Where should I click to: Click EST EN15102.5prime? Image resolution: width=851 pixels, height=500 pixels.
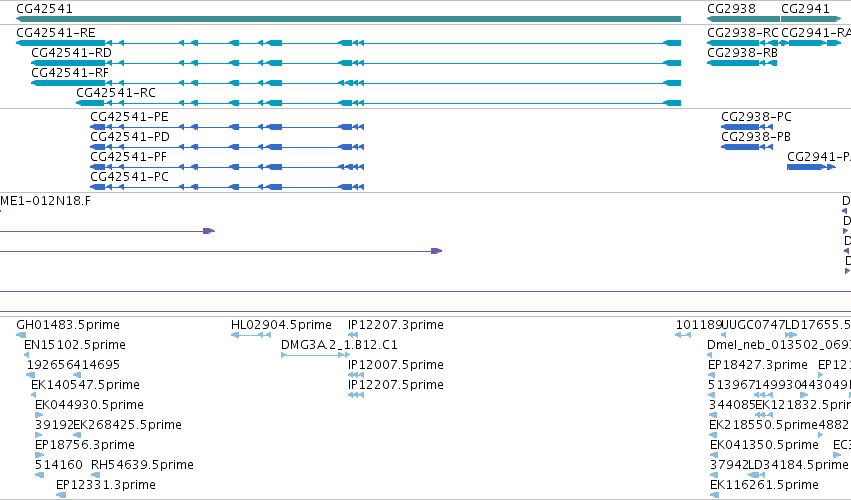pos(75,345)
